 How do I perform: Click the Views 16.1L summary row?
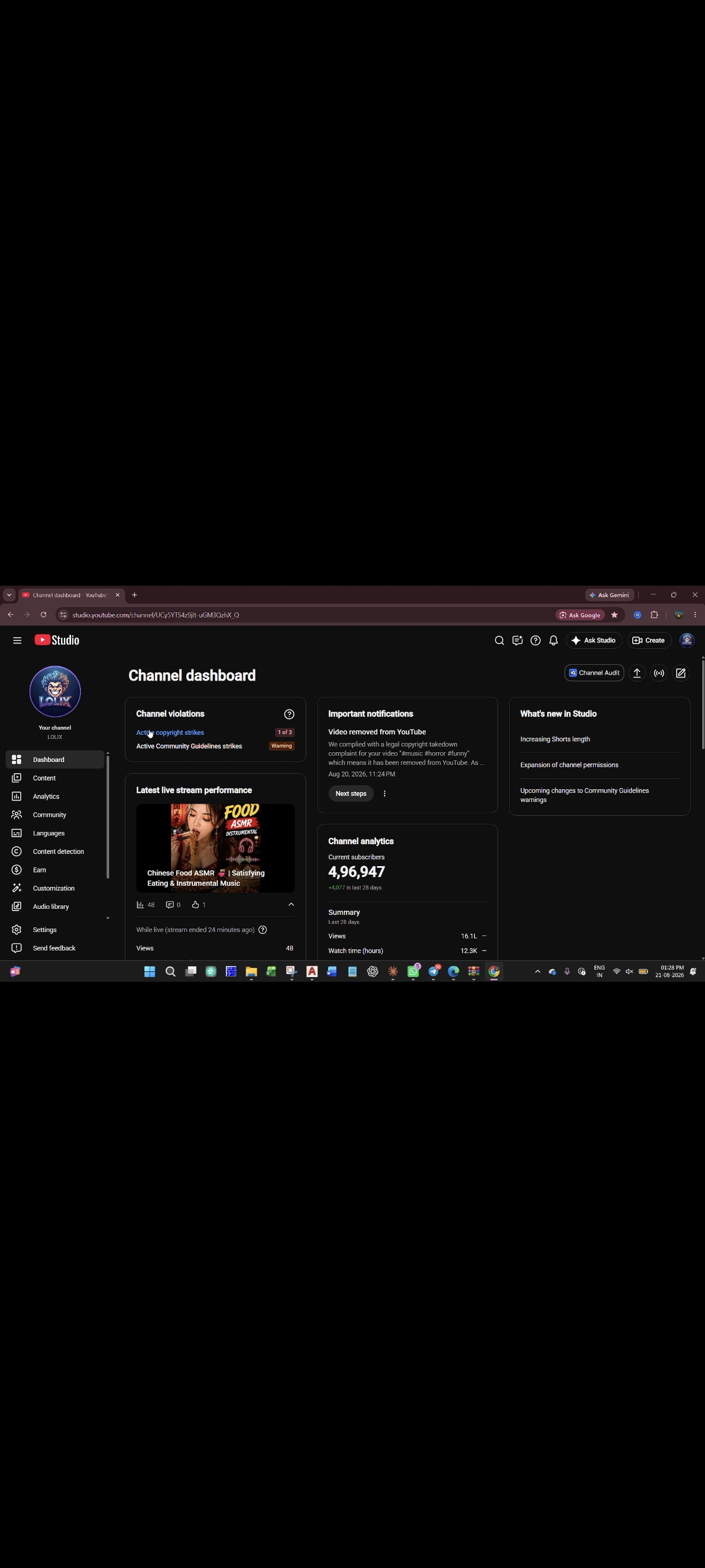click(x=407, y=936)
